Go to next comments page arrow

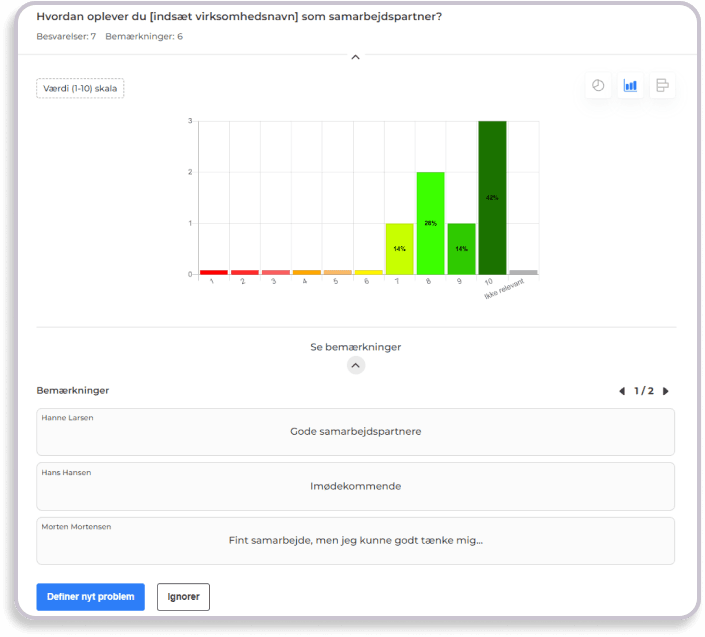666,391
